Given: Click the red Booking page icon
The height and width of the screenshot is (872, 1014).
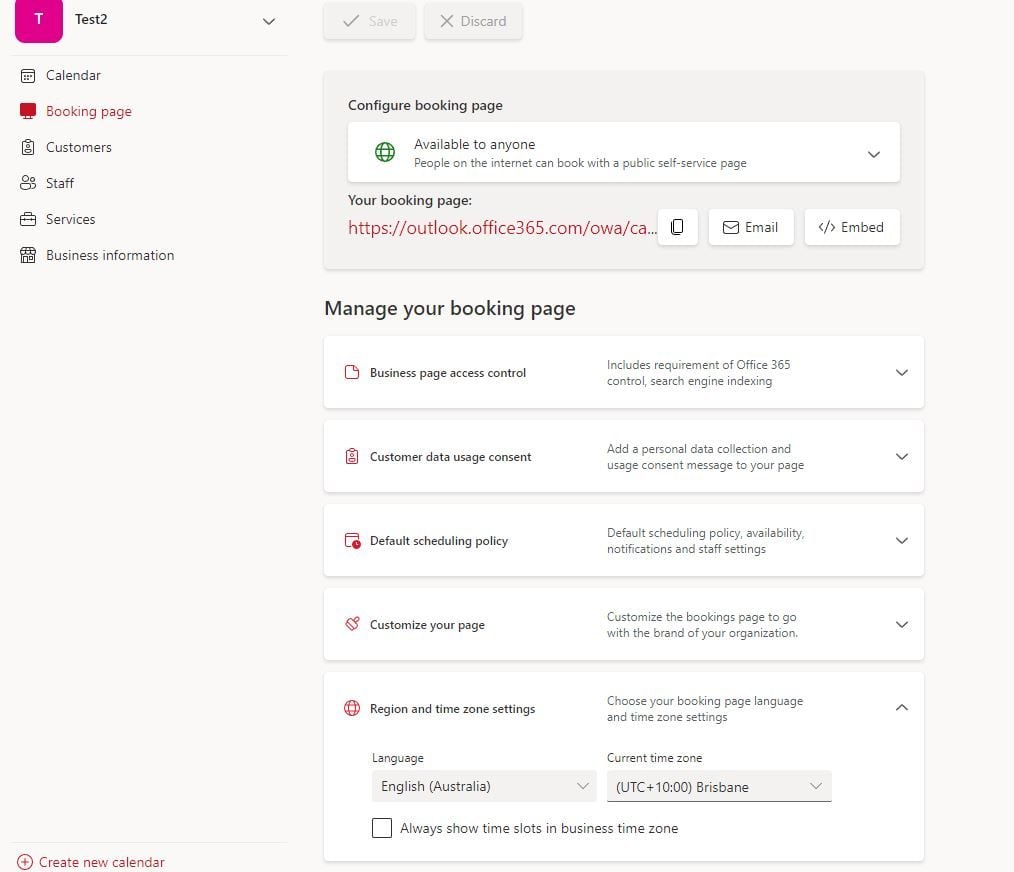Looking at the screenshot, I should coord(28,111).
